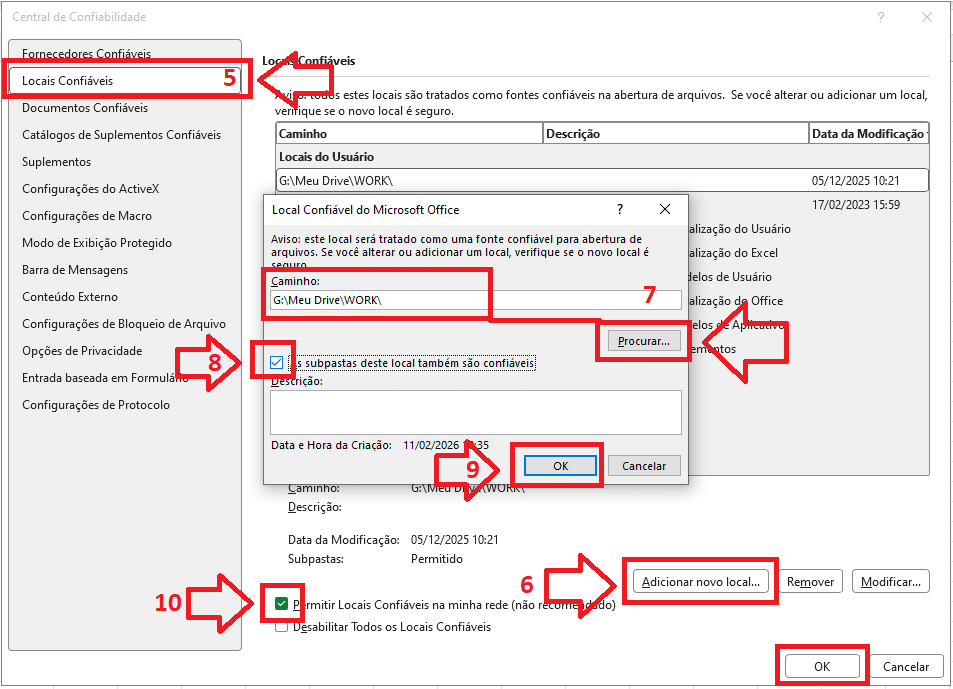
Task: Open Opções de Privacidade
Action: pos(75,350)
